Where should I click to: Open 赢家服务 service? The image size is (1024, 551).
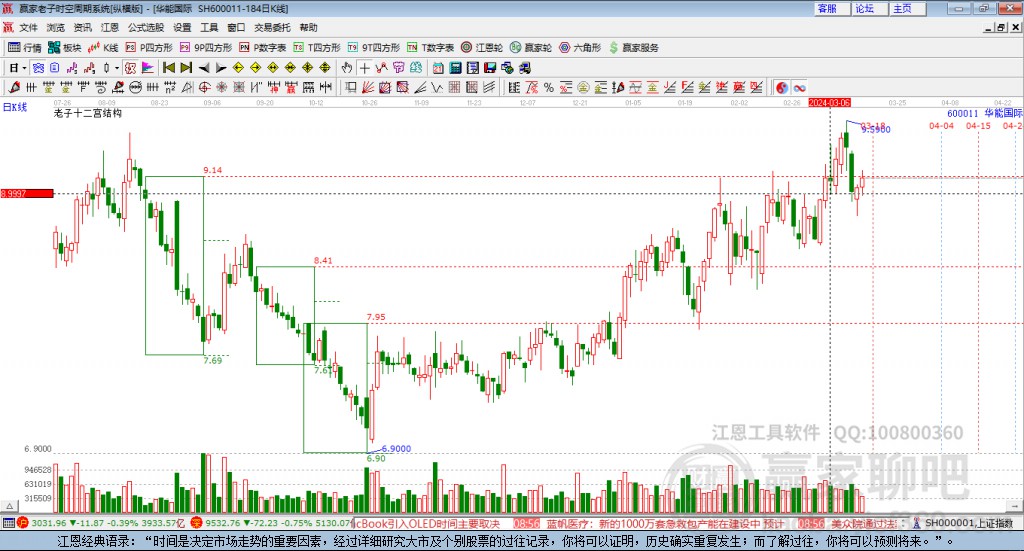pyautogui.click(x=633, y=48)
